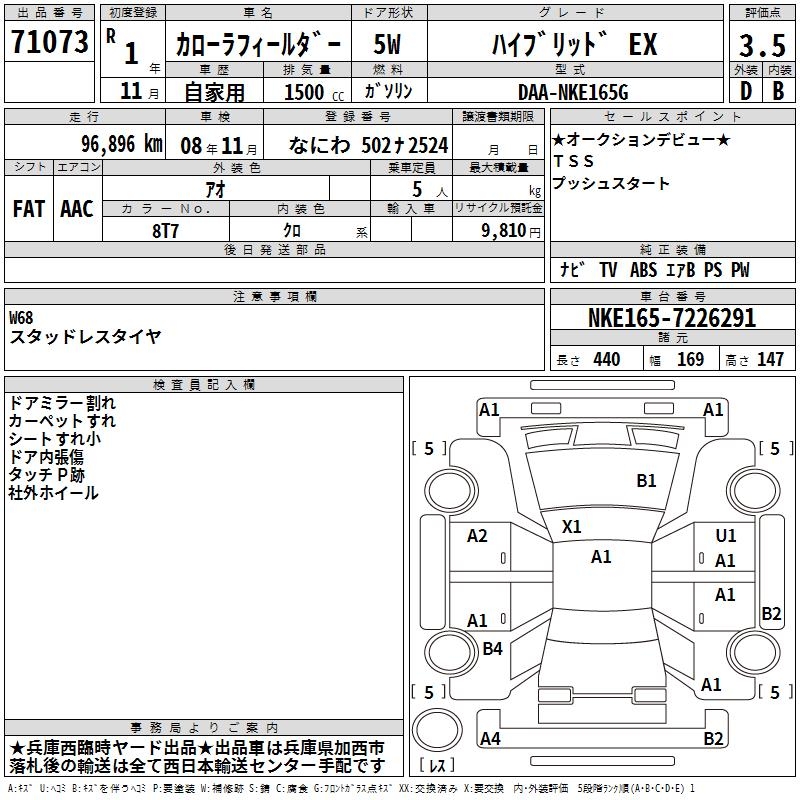Select the color number 8T7 field

tap(166, 231)
